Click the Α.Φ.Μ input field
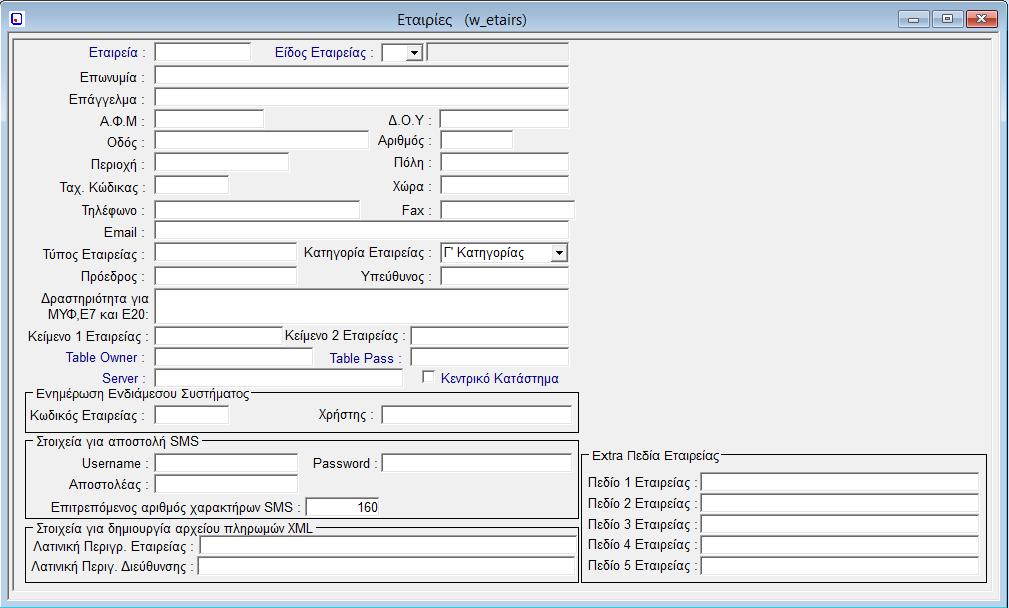This screenshot has width=1009, height=608. coord(209,120)
